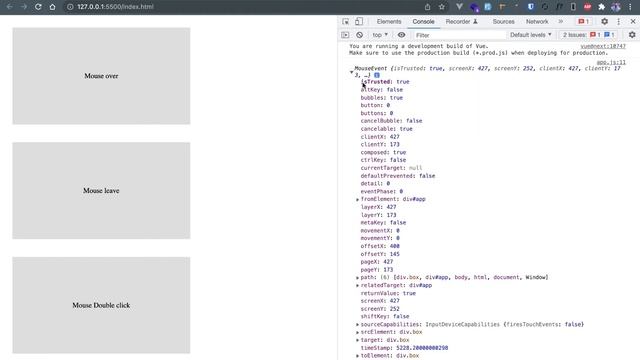This screenshot has height=360, width=640.
Task: Open the Extensions puzzle menu
Action: pyautogui.click(x=602, y=7)
